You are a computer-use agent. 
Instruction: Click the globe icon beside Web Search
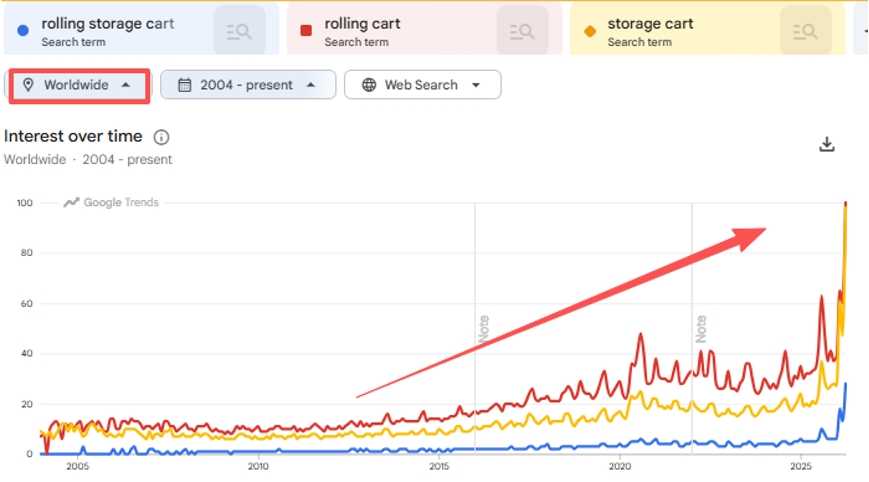point(369,85)
